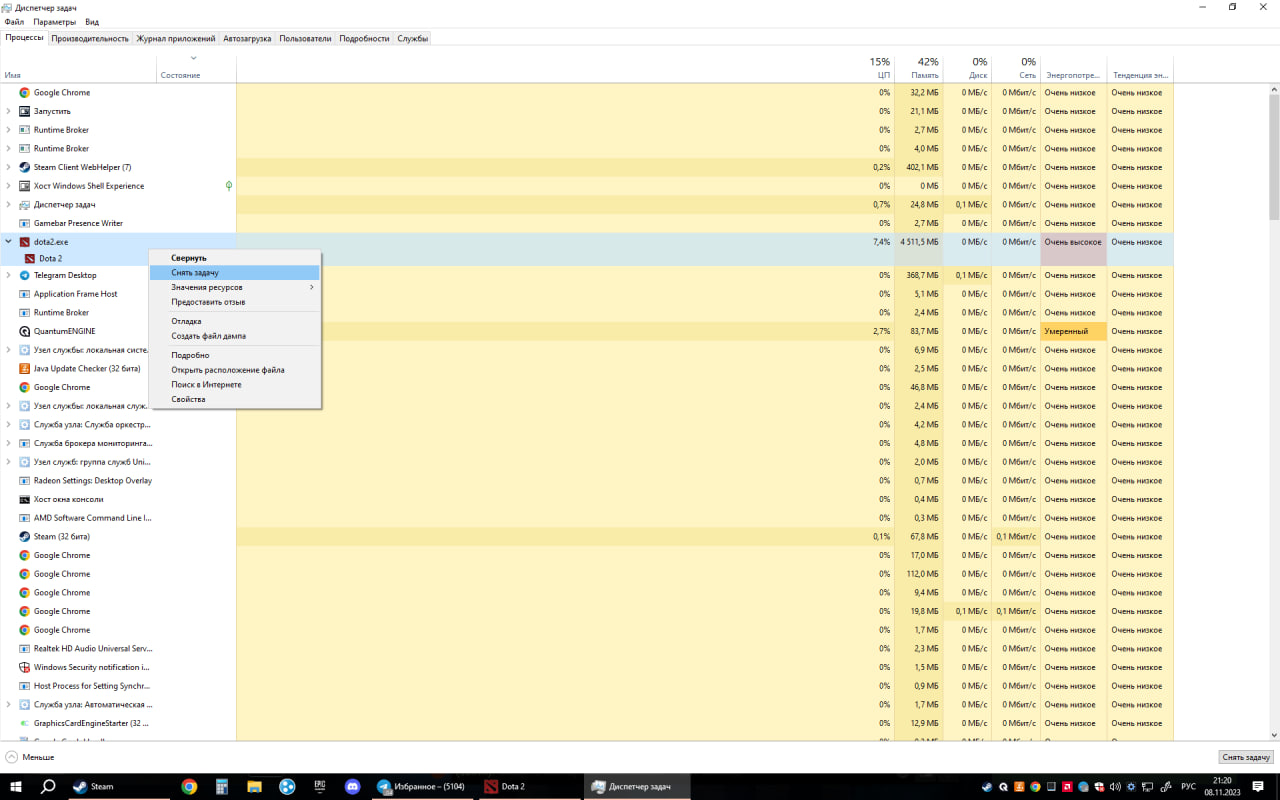Screen dimensions: 1280x800
Task: Click the Dota 2 child window icon
Action: tap(30, 258)
